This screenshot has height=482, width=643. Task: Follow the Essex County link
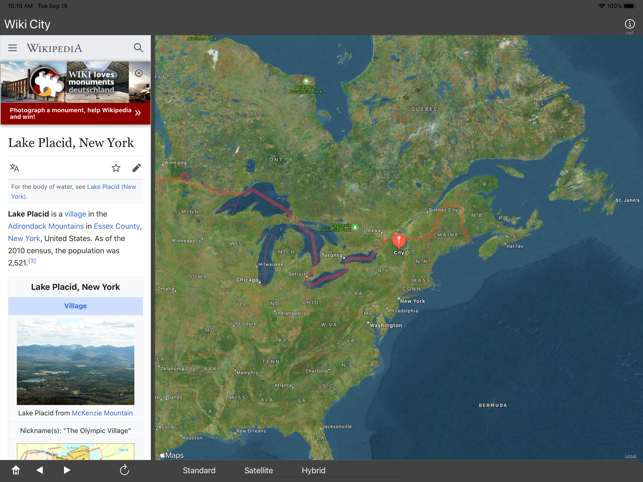(x=117, y=227)
